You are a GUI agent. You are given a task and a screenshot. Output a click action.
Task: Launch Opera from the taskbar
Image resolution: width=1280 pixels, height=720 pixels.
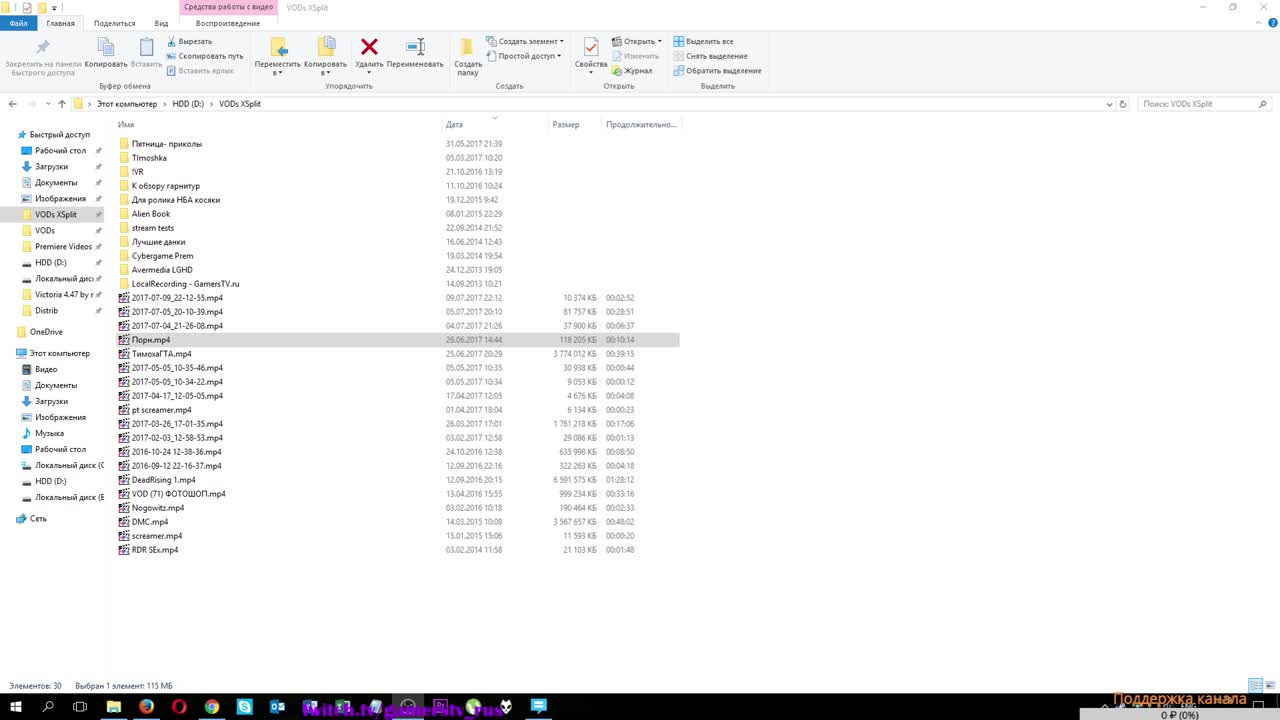tap(180, 707)
